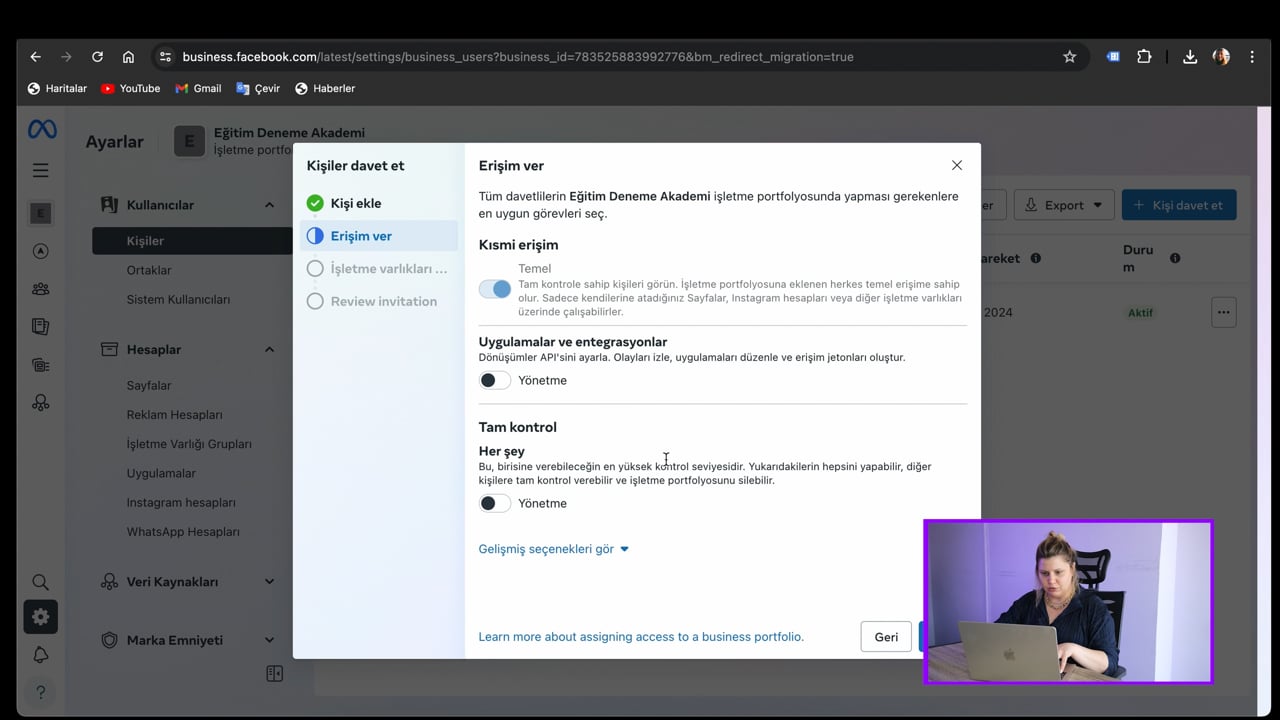
Task: Open the Chrome three-dot menu
Action: tap(1252, 57)
